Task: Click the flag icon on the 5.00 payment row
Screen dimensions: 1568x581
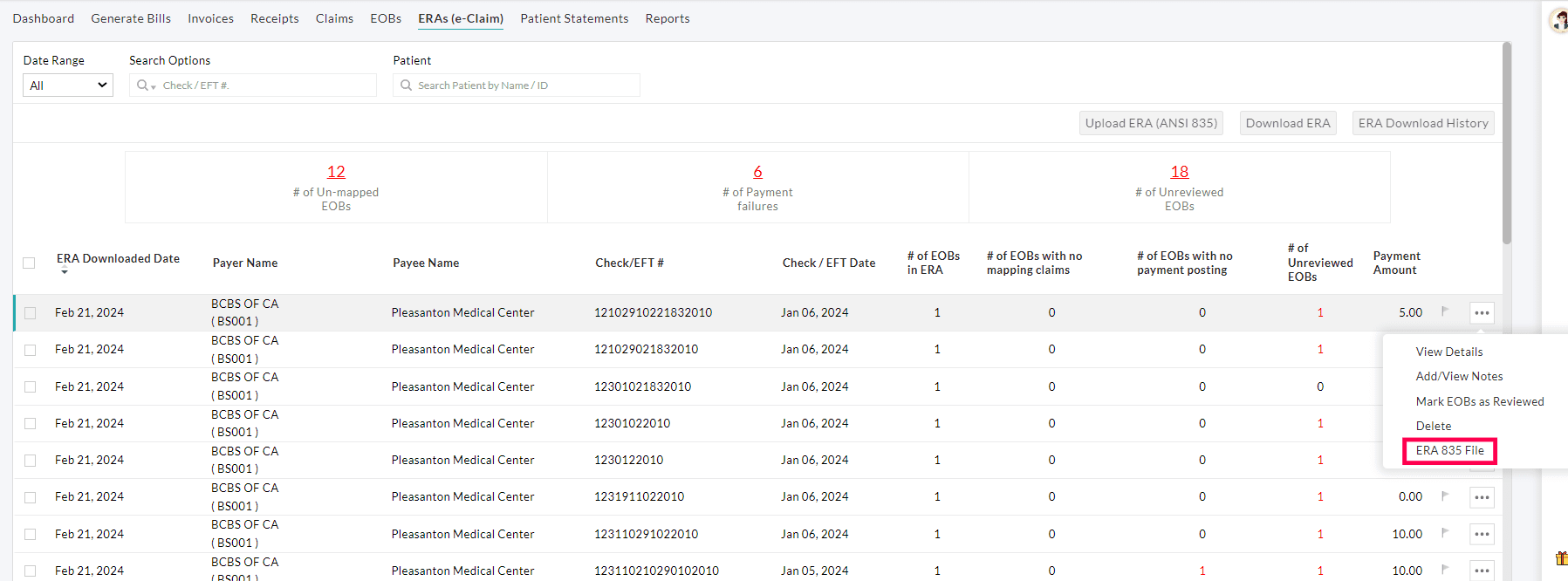Action: pos(1445,311)
